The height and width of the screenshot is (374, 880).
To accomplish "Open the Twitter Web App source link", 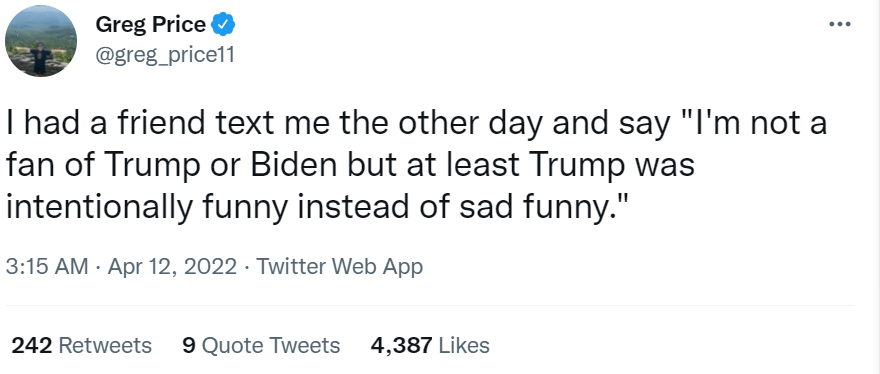I will coord(340,267).
